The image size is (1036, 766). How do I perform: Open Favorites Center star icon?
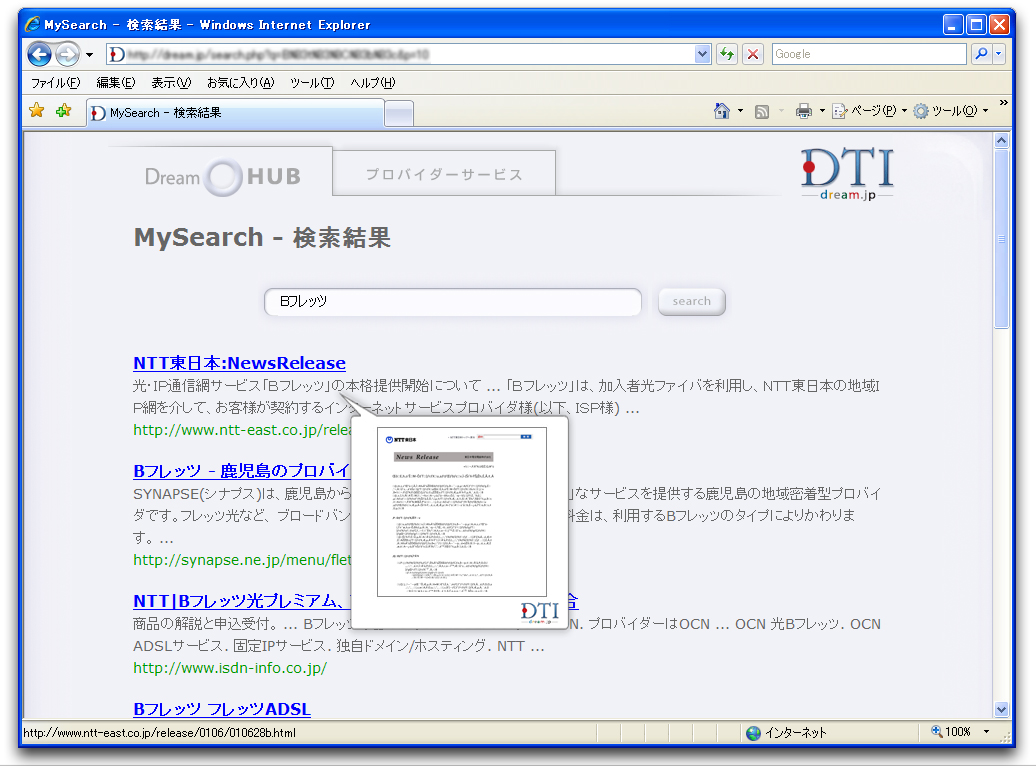coord(37,111)
